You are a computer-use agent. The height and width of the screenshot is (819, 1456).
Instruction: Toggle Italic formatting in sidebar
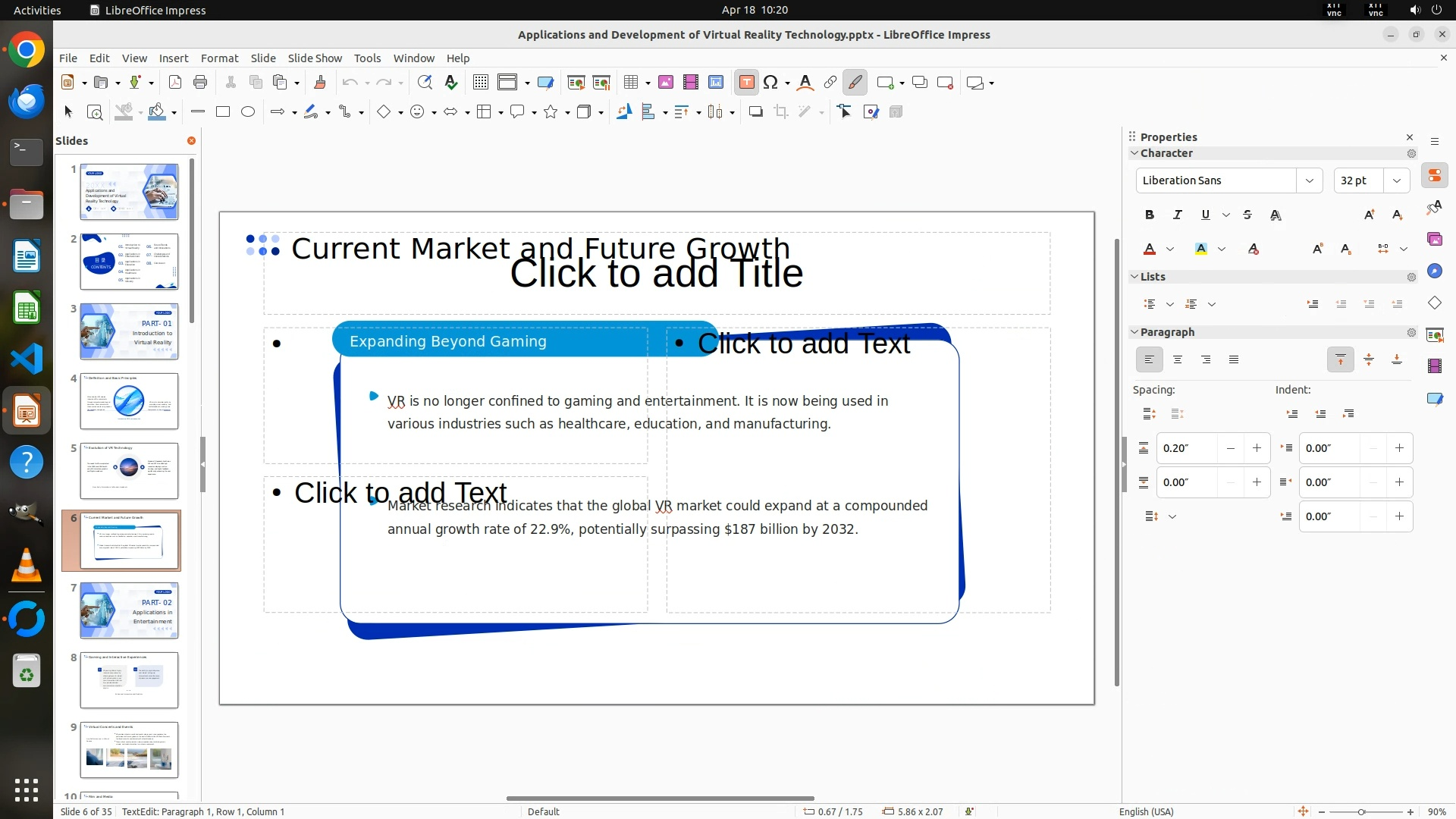coord(1178,215)
